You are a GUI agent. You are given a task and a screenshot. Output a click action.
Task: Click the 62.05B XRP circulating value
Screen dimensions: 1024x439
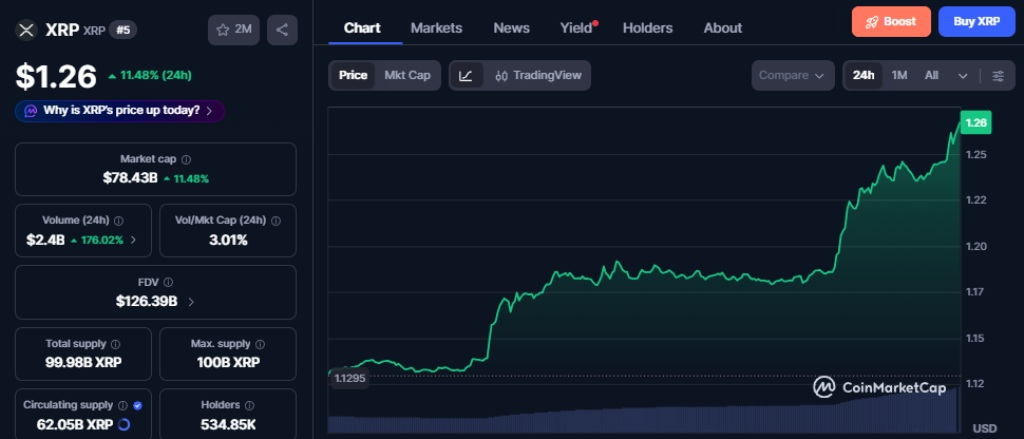(75, 425)
